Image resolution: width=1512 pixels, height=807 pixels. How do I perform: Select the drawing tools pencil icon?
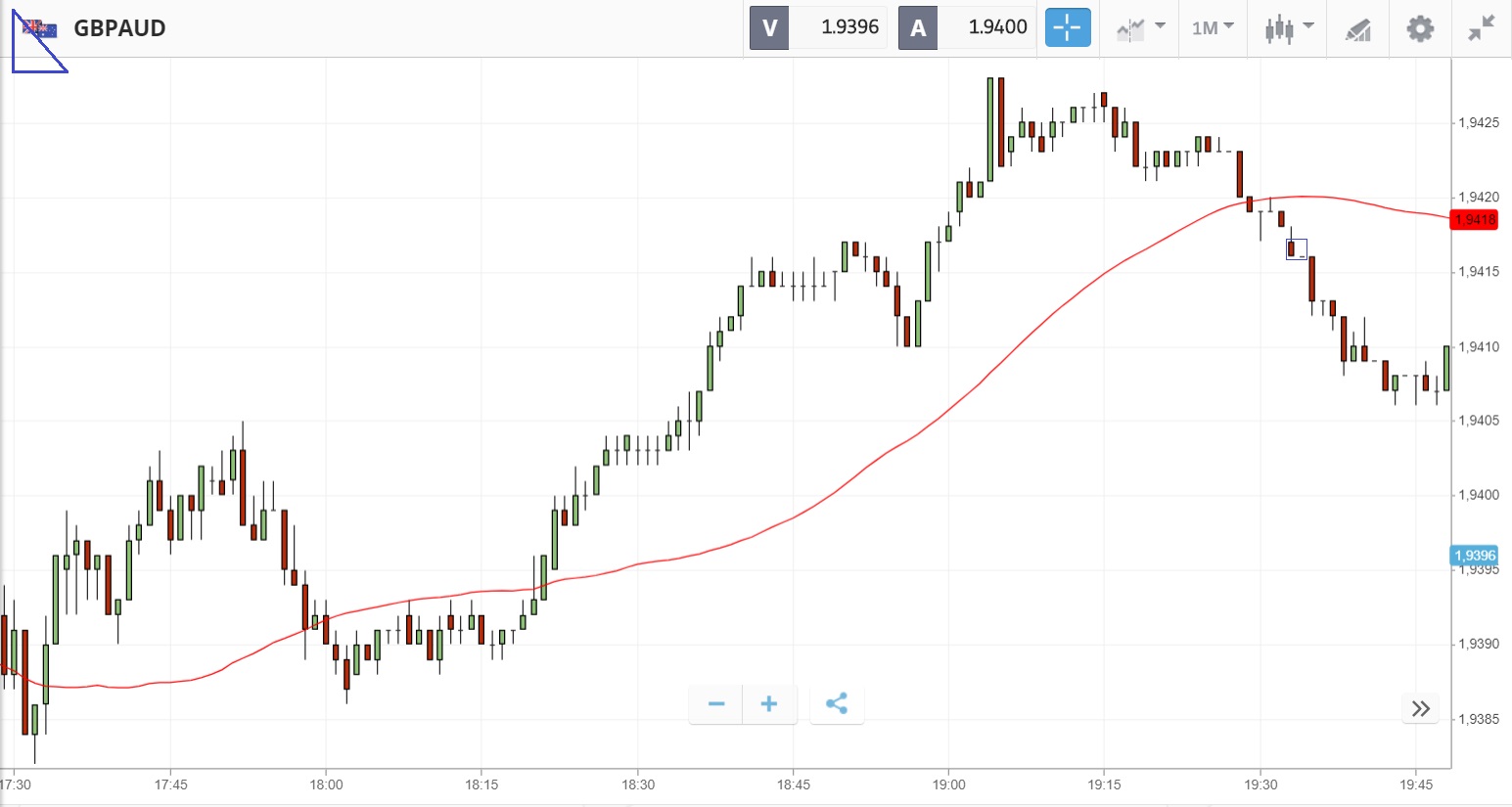pos(1357,29)
